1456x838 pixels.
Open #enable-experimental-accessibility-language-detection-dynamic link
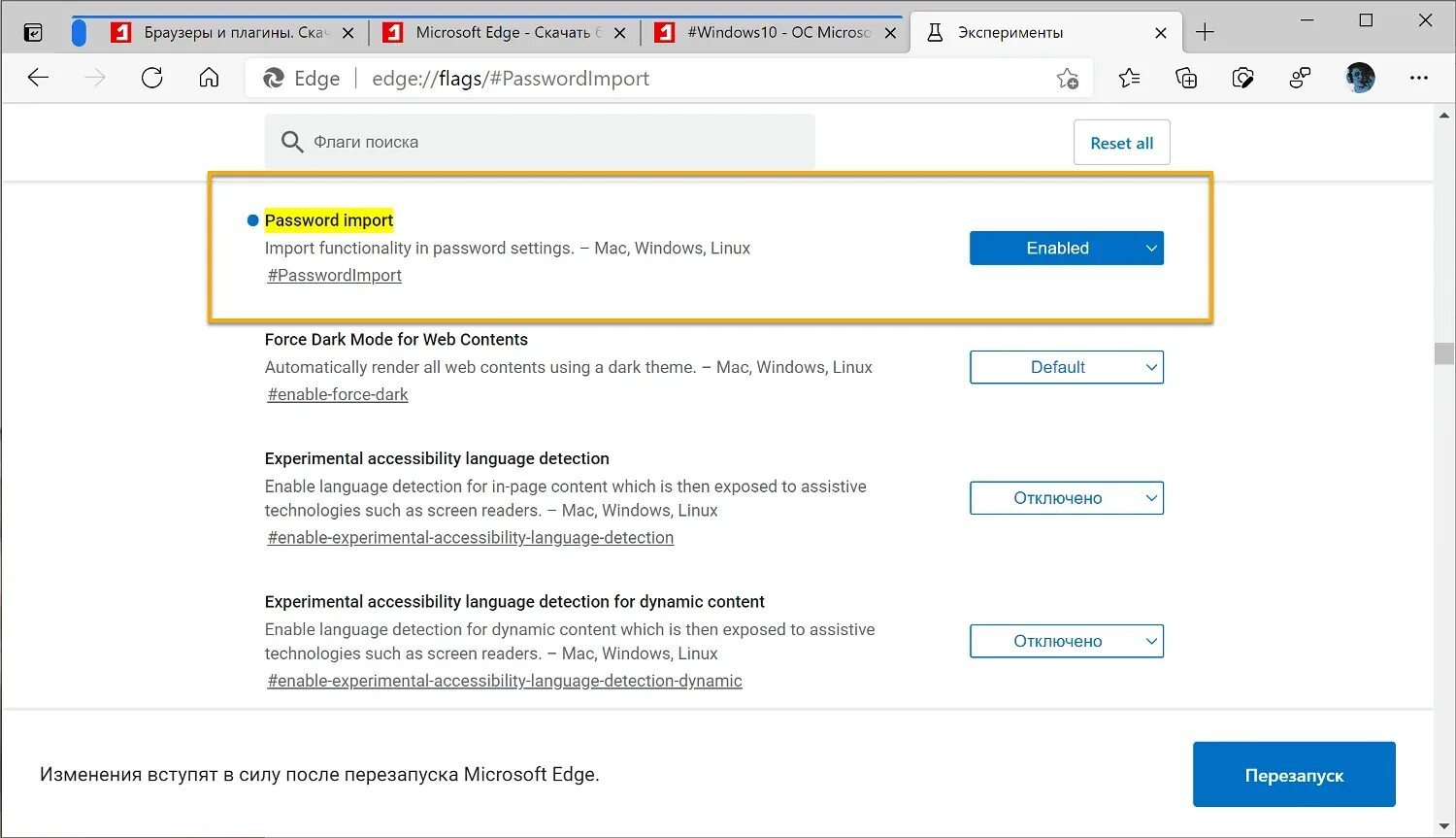tap(505, 682)
